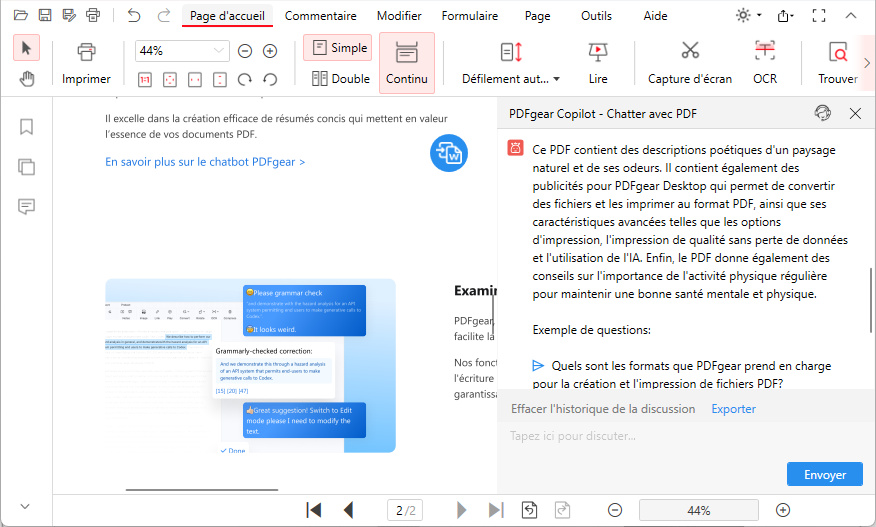This screenshot has width=876, height=527.
Task: Zoom out with the bottom bar minus button
Action: pyautogui.click(x=615, y=510)
